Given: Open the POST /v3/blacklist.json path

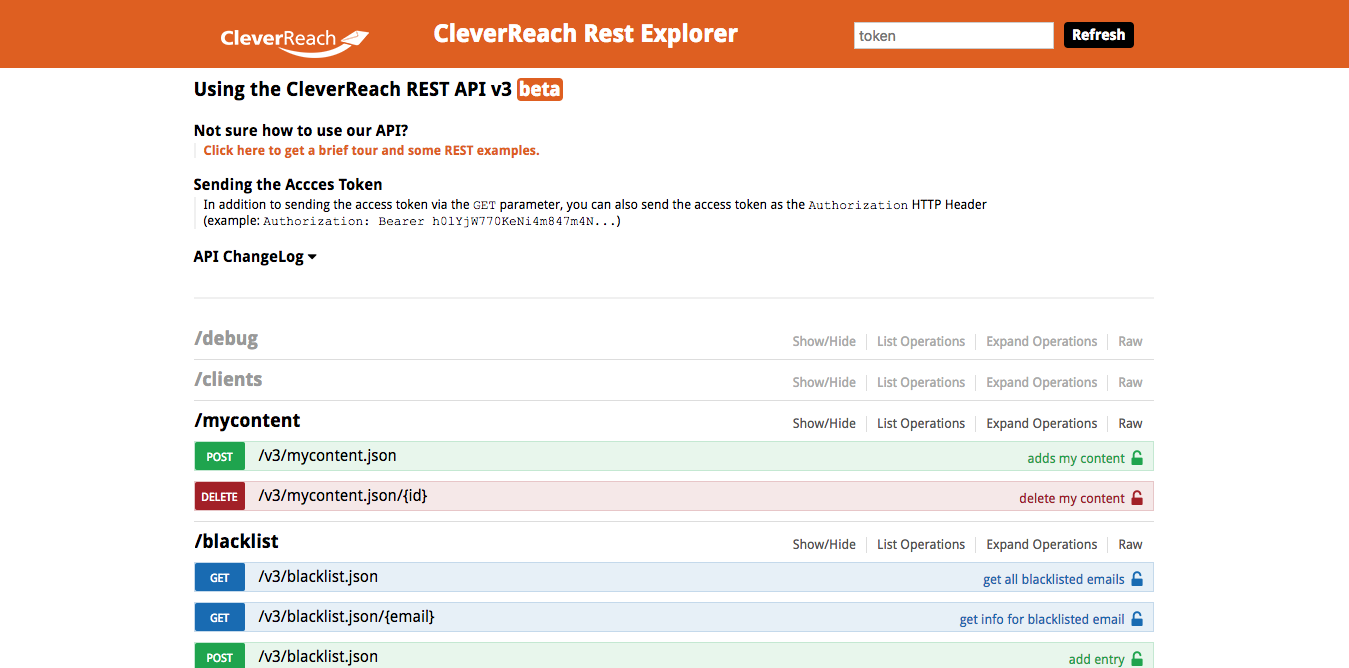Looking at the screenshot, I should 318,657.
